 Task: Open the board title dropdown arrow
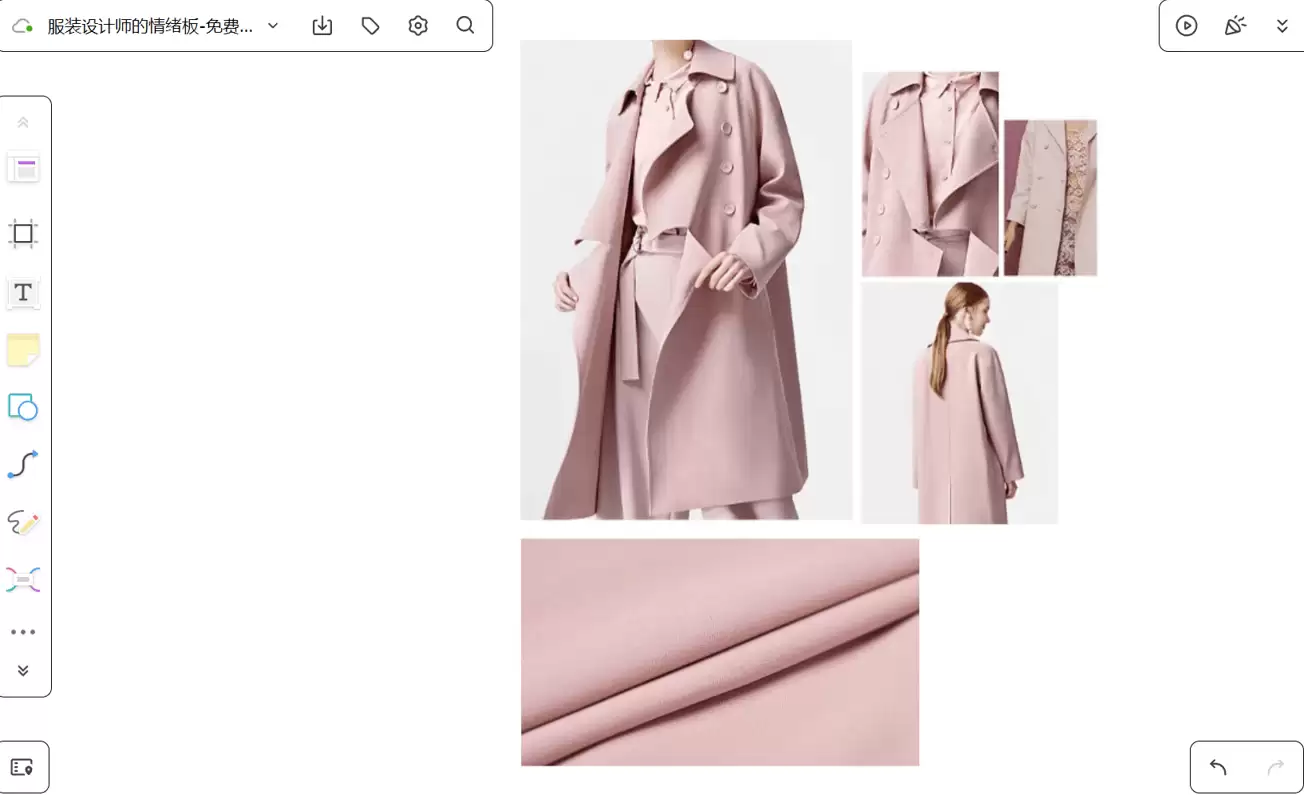click(x=273, y=26)
